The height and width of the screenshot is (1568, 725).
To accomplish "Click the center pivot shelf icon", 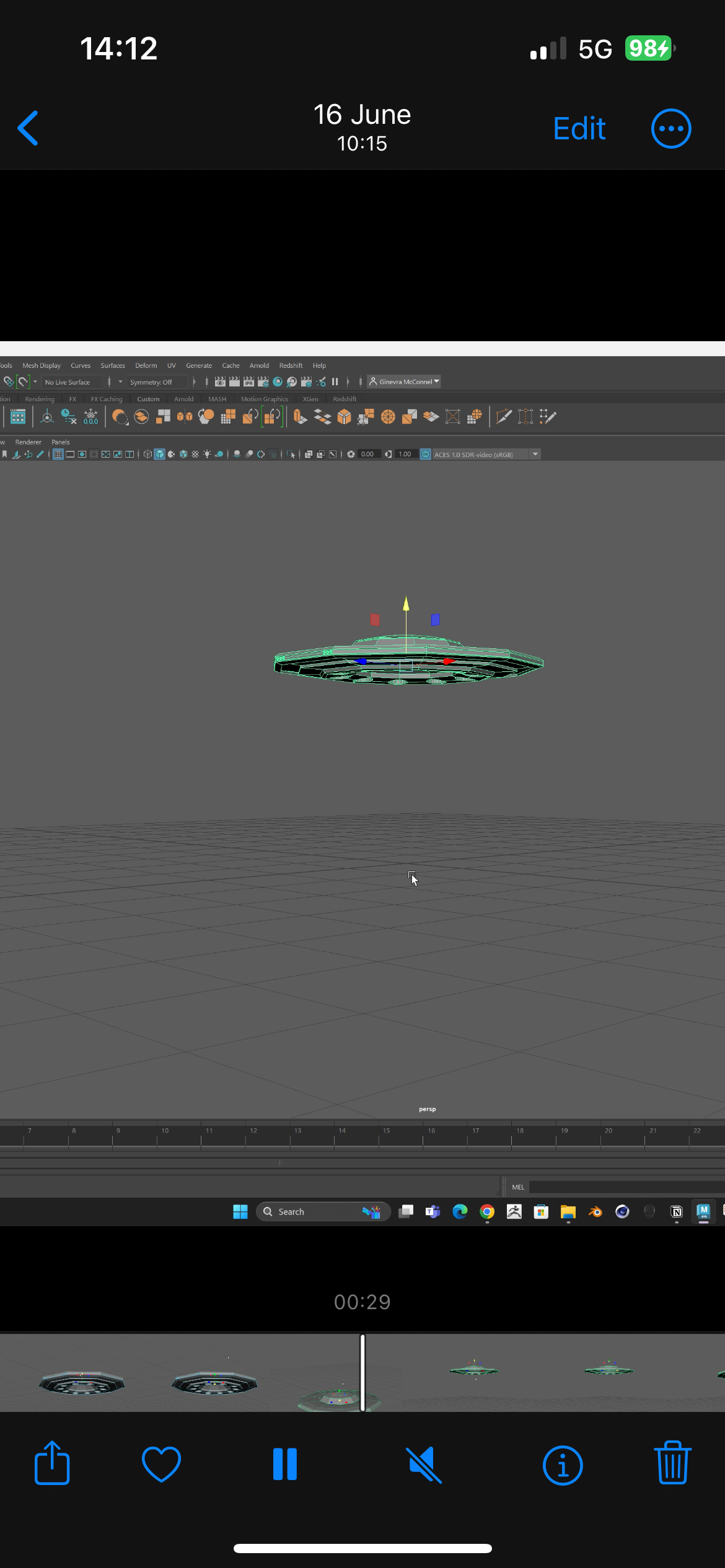I will pos(47,417).
